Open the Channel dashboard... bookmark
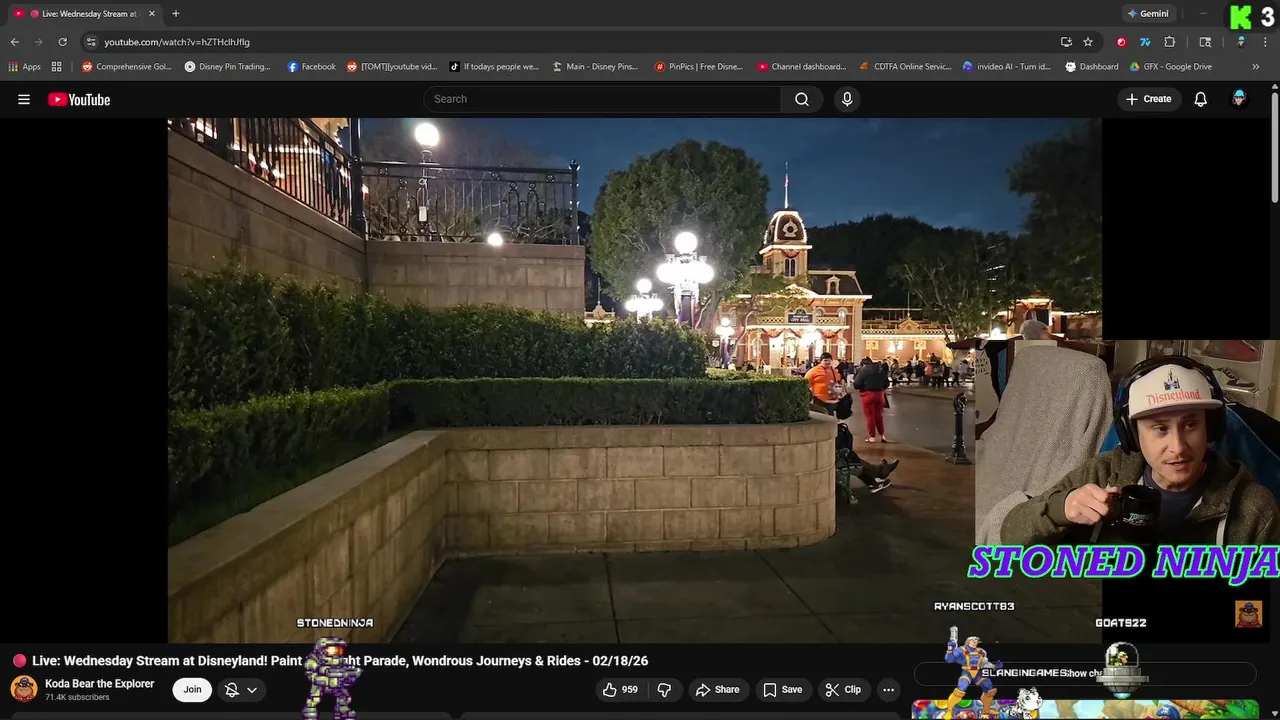The width and height of the screenshot is (1280, 720). pos(802,67)
